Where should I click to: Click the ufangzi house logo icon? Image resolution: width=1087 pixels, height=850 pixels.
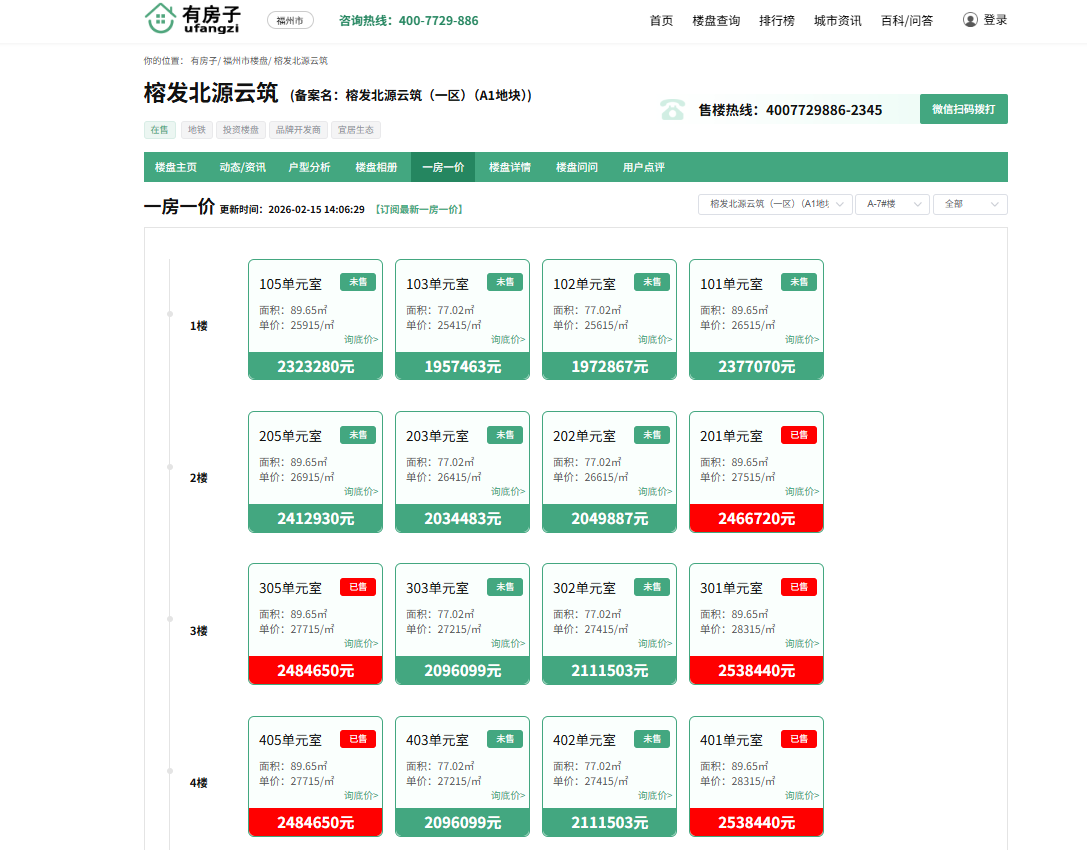[x=160, y=18]
